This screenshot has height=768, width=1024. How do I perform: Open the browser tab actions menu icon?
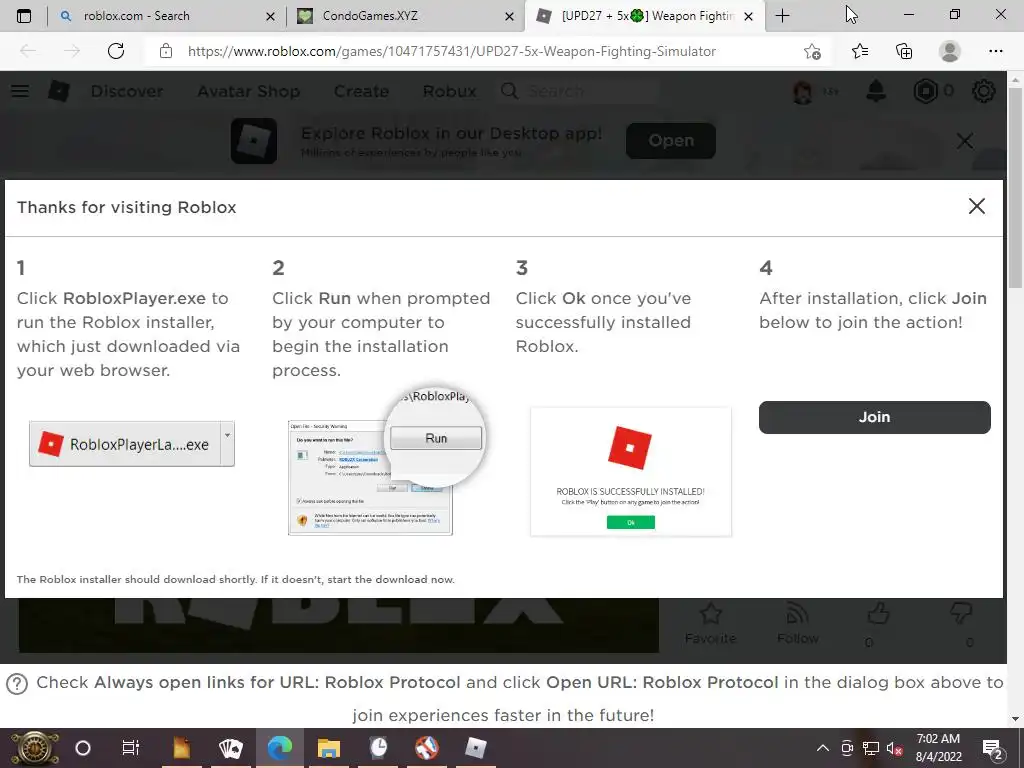point(24,16)
